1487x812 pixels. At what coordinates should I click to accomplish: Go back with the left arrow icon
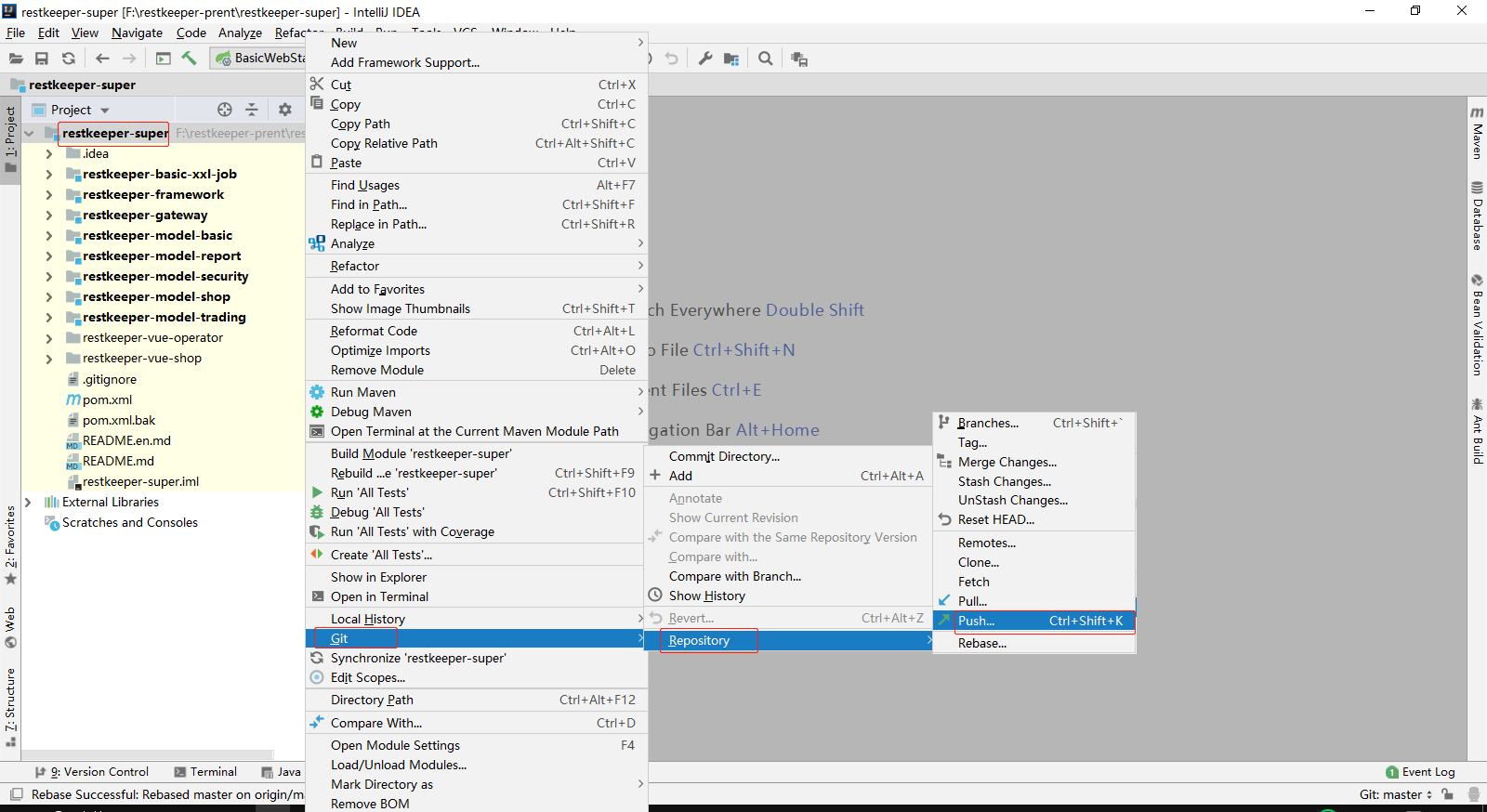(x=102, y=59)
